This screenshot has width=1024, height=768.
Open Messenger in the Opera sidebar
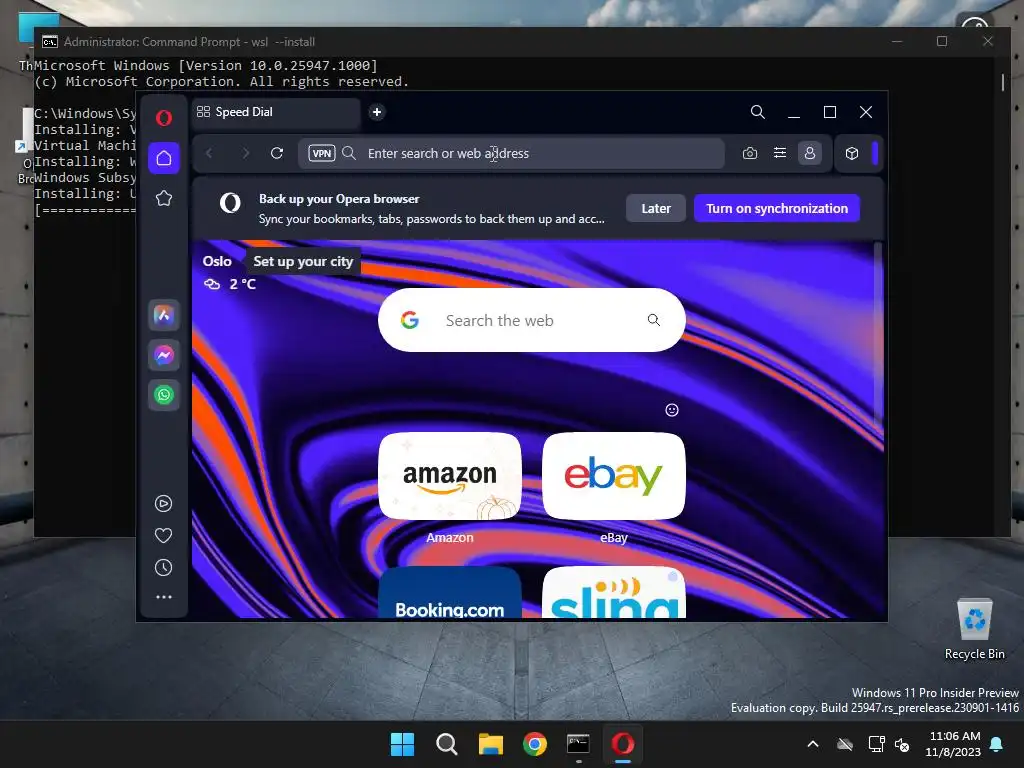click(x=164, y=355)
